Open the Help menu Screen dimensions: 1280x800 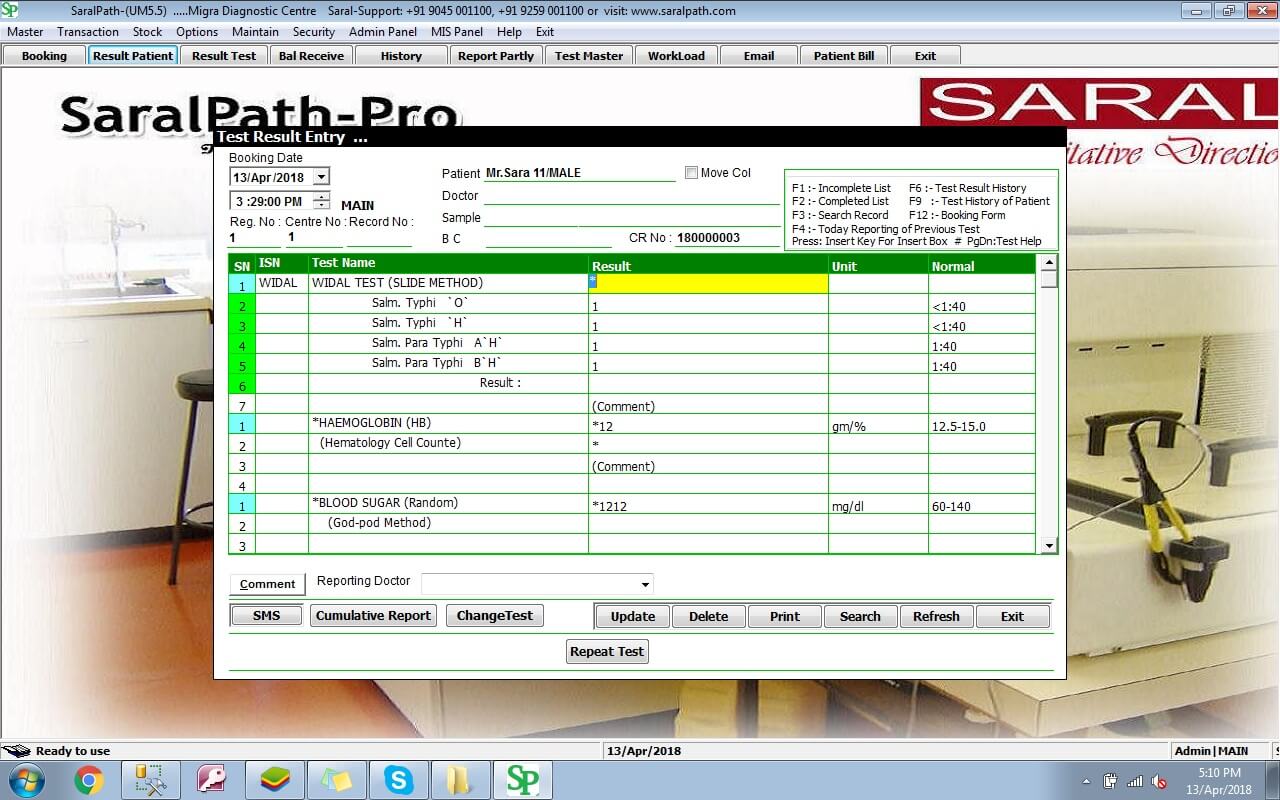tap(509, 32)
